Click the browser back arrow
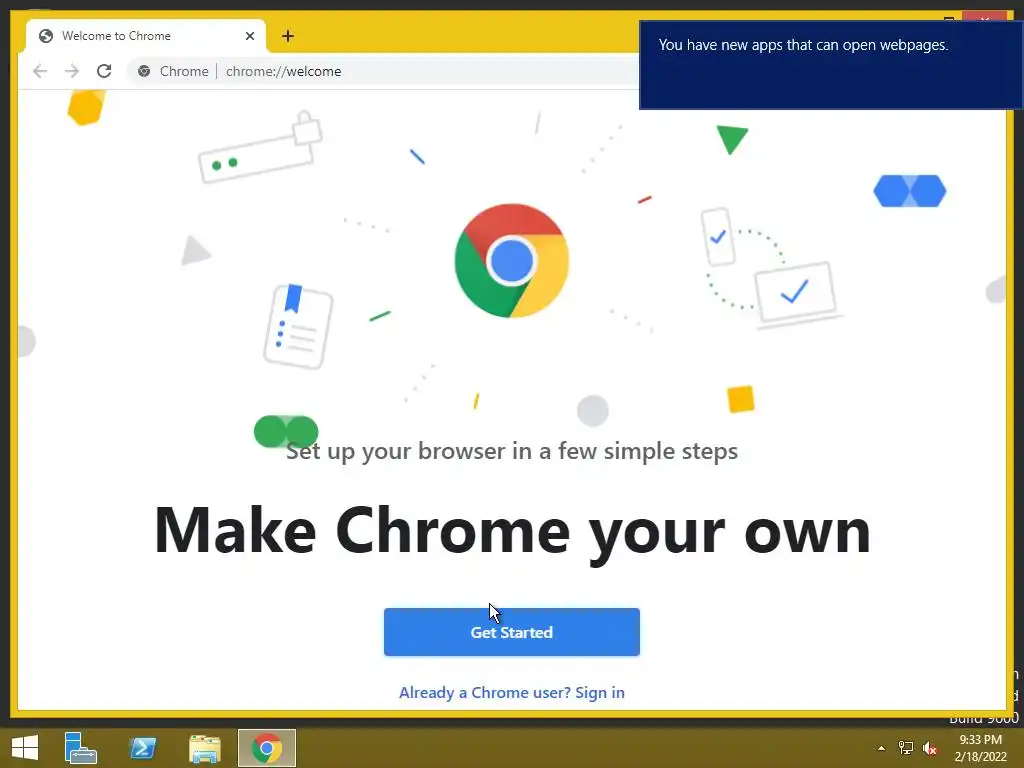1024x768 pixels. pyautogui.click(x=40, y=71)
